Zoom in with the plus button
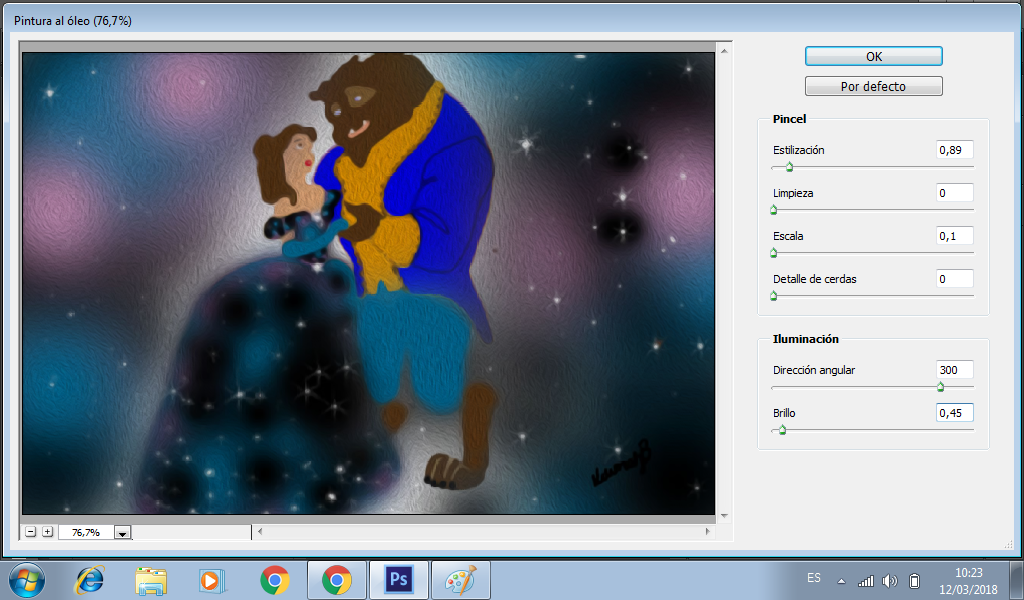This screenshot has width=1024, height=600. click(48, 531)
